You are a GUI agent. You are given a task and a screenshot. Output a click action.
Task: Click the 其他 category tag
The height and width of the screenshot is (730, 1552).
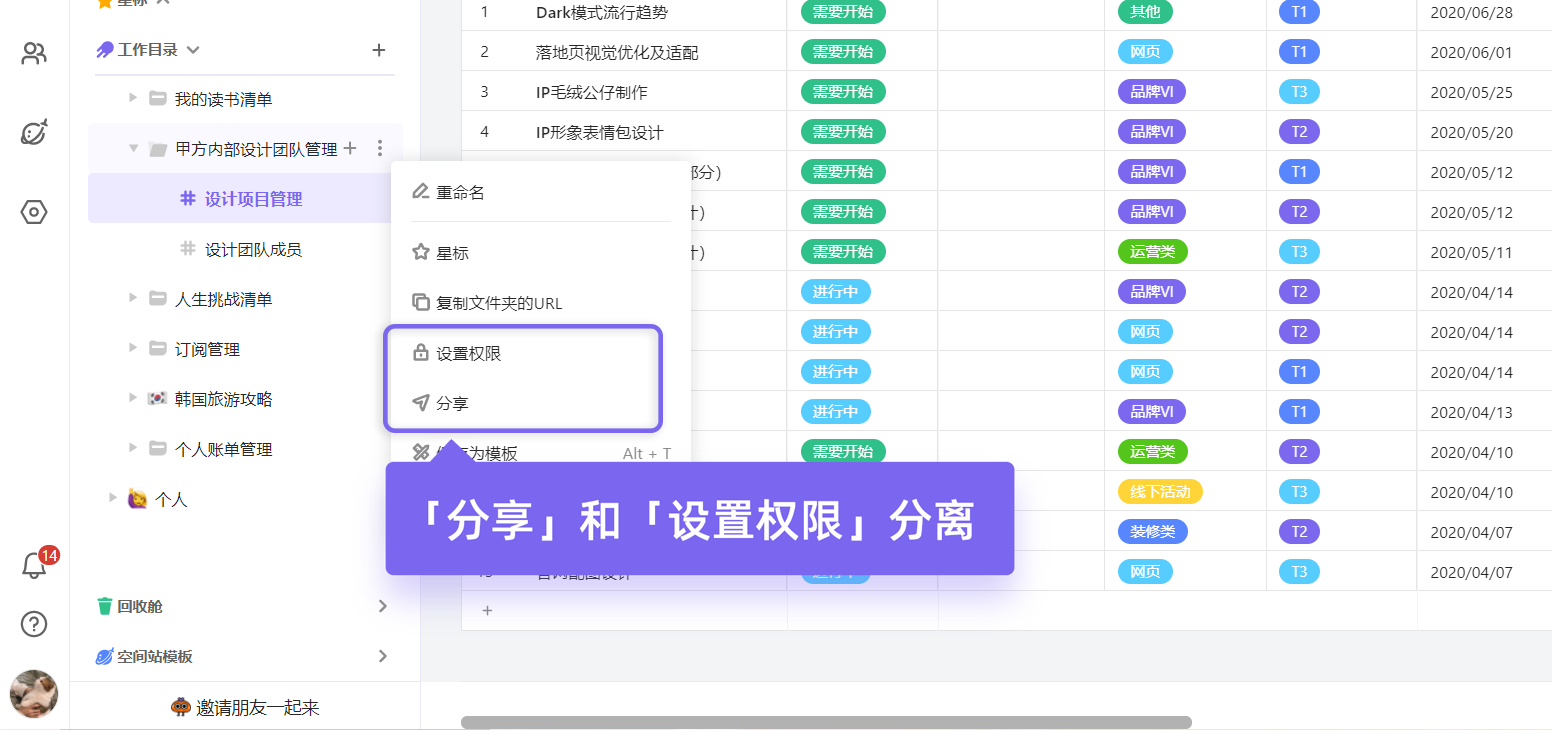pos(1145,12)
